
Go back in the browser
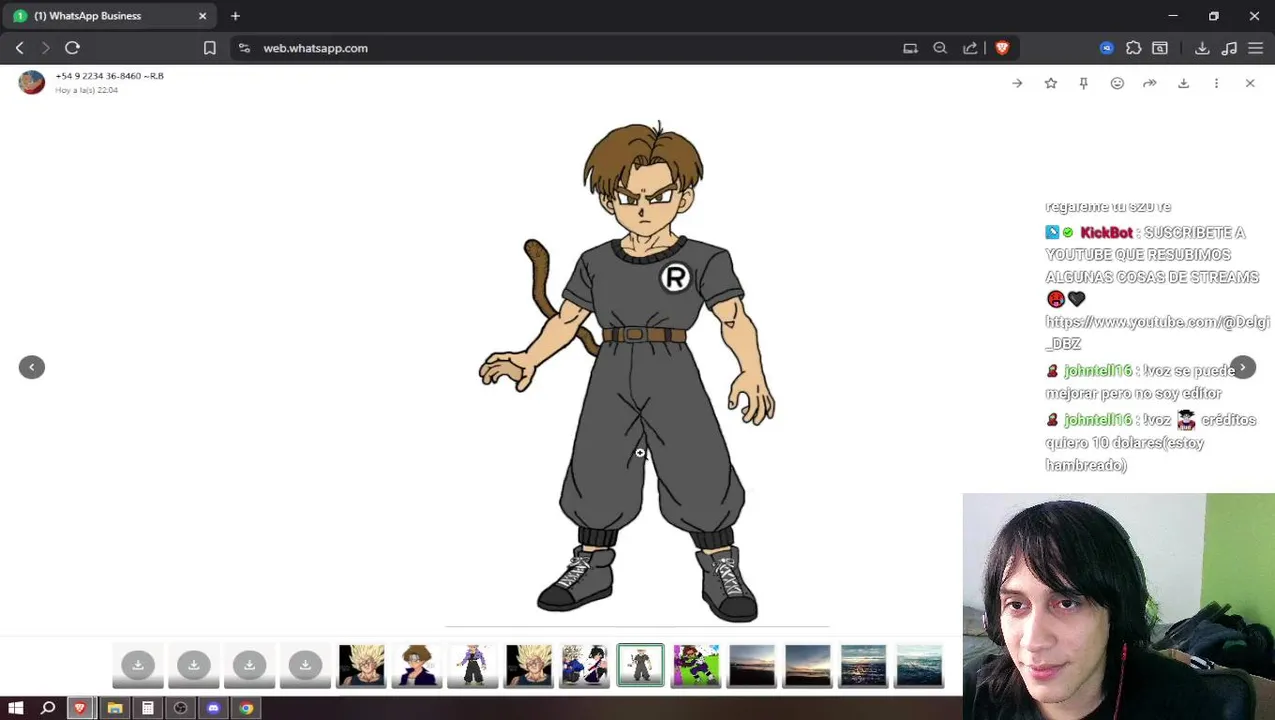click(19, 48)
